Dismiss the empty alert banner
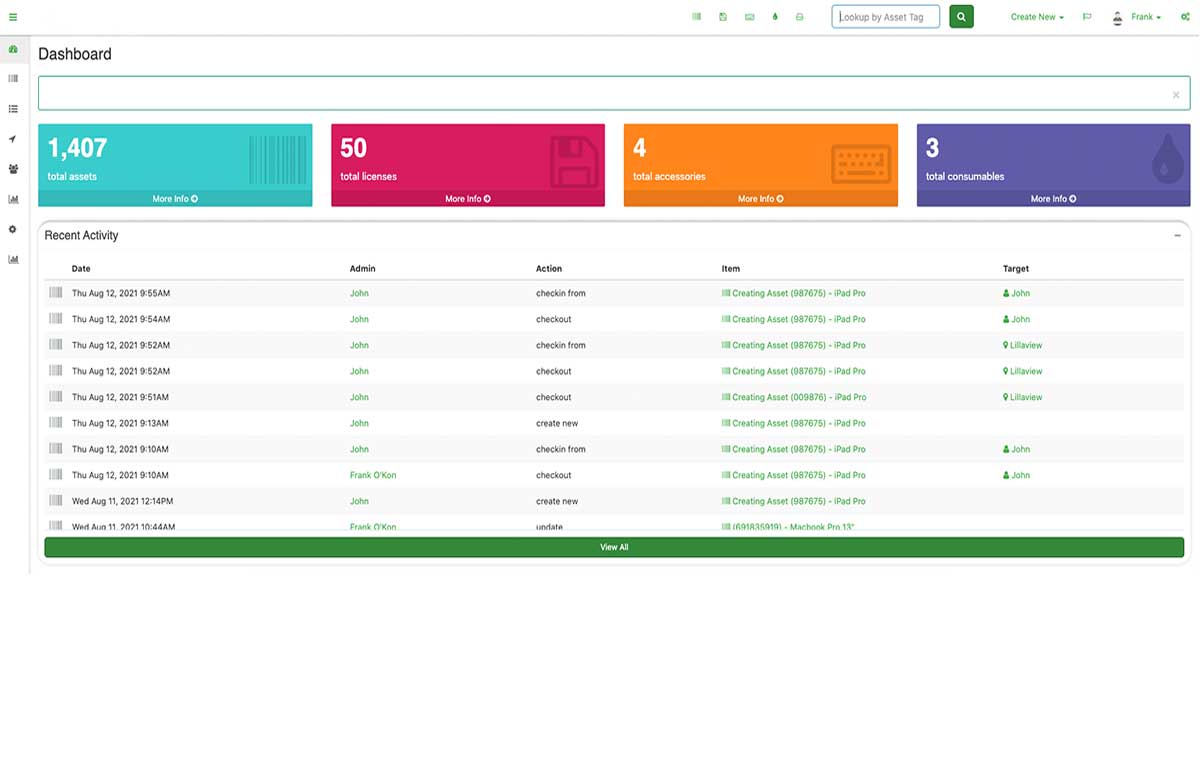The height and width of the screenshot is (766, 1200). pos(1176,95)
